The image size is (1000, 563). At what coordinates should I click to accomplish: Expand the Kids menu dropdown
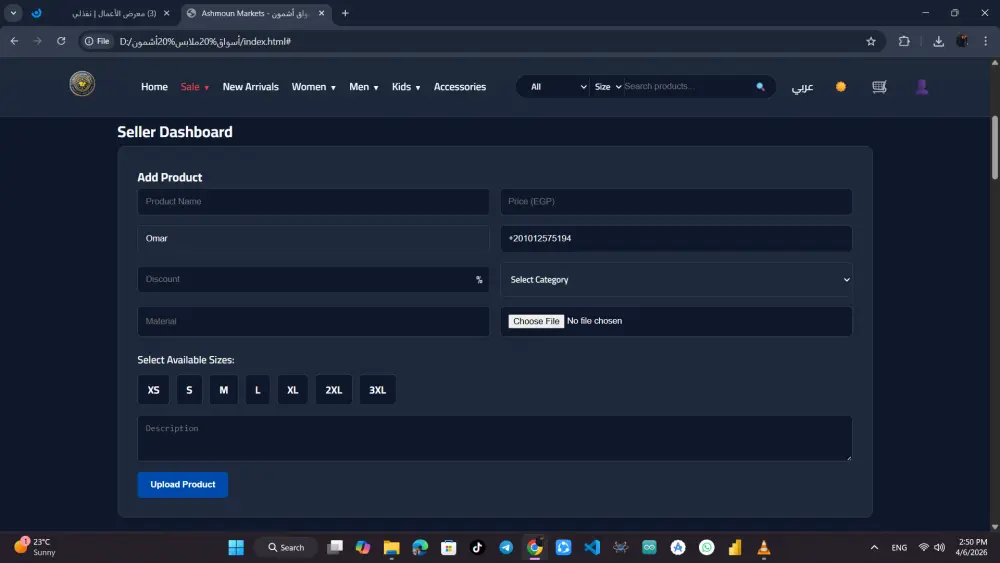406,87
